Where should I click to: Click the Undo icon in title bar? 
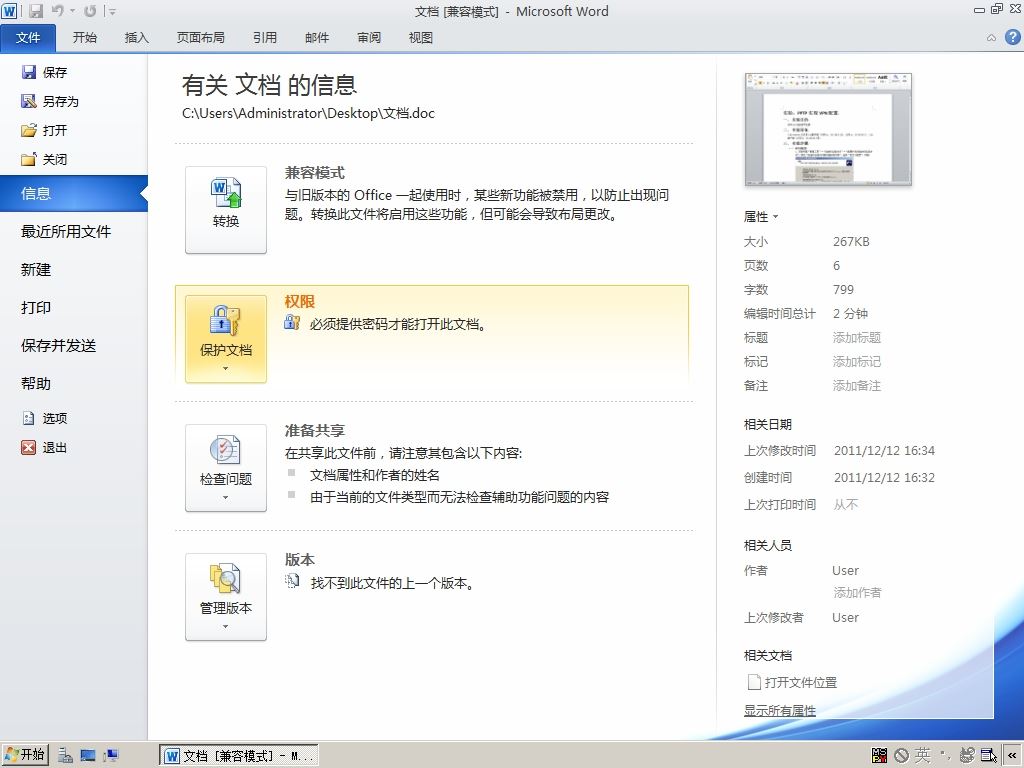(58, 10)
